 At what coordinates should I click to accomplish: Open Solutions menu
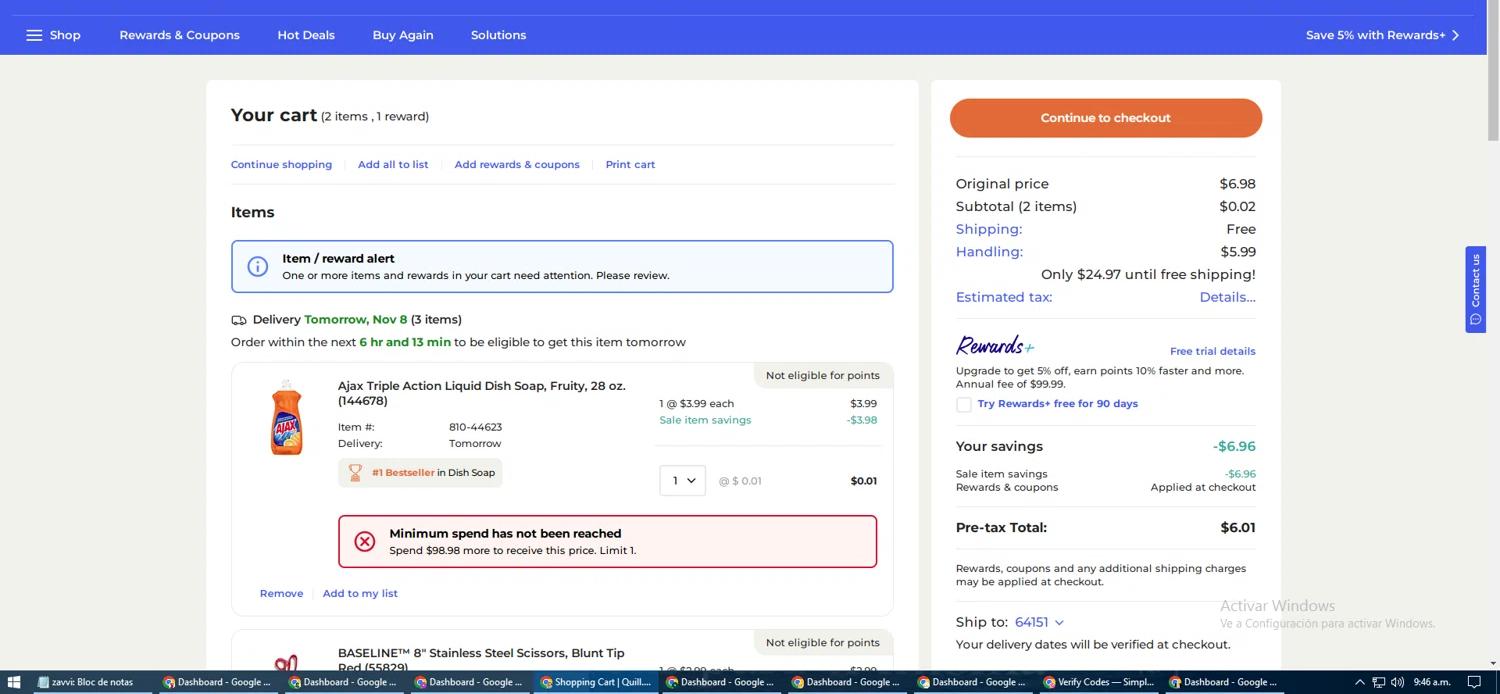tap(498, 35)
